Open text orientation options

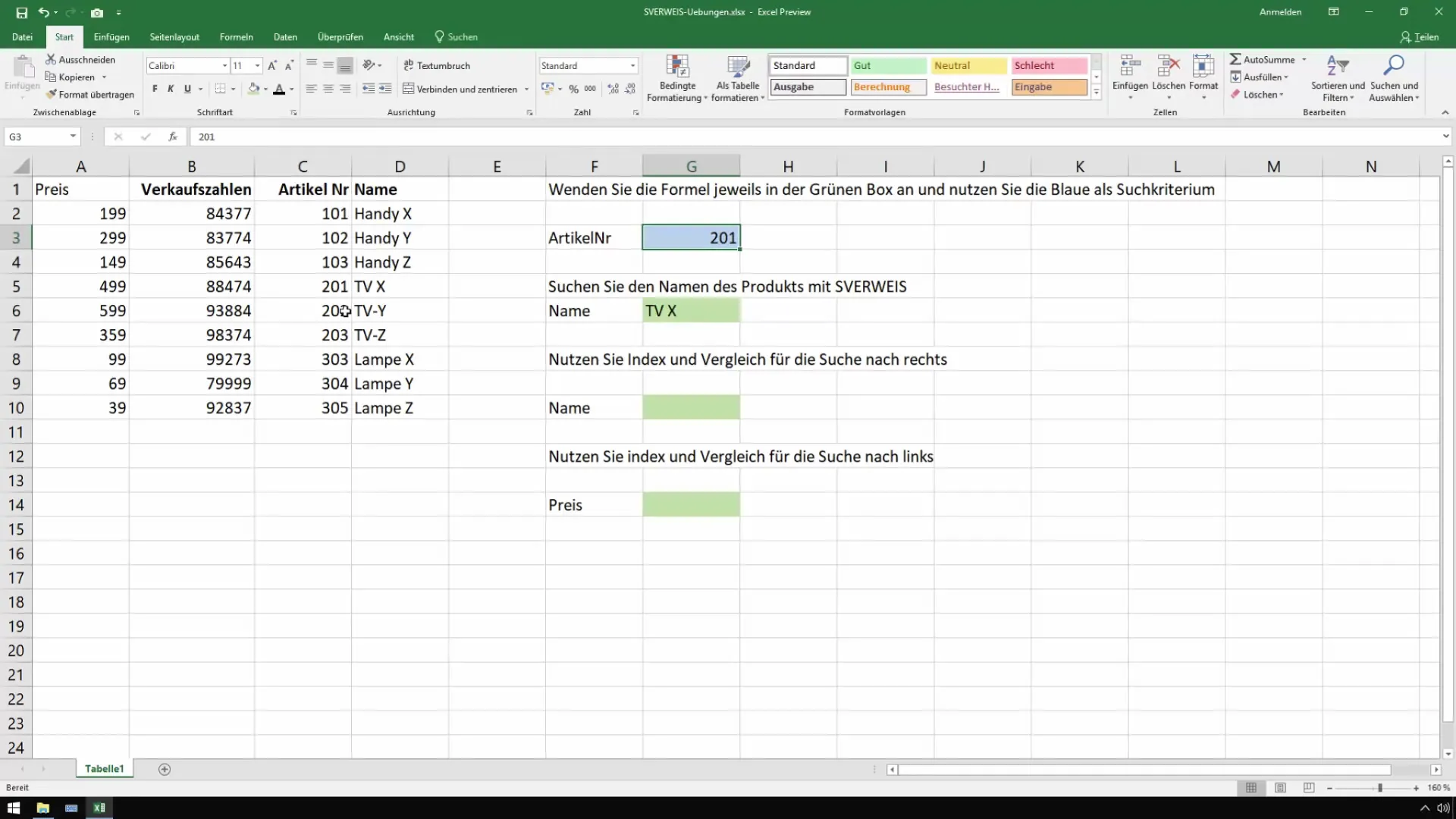coord(372,65)
